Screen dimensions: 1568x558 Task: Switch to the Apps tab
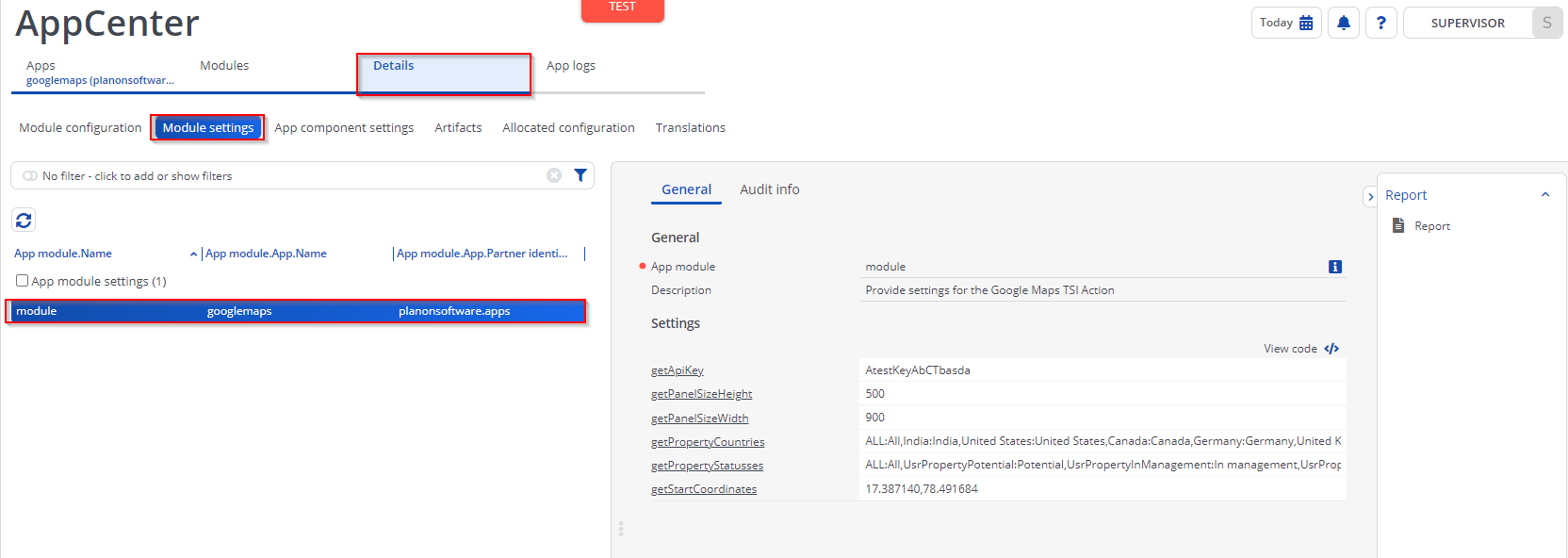41,65
